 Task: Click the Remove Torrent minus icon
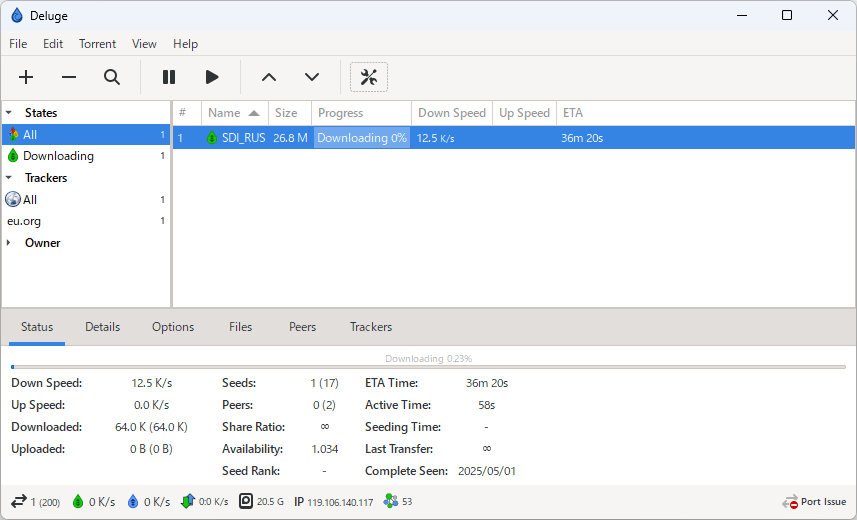point(69,77)
